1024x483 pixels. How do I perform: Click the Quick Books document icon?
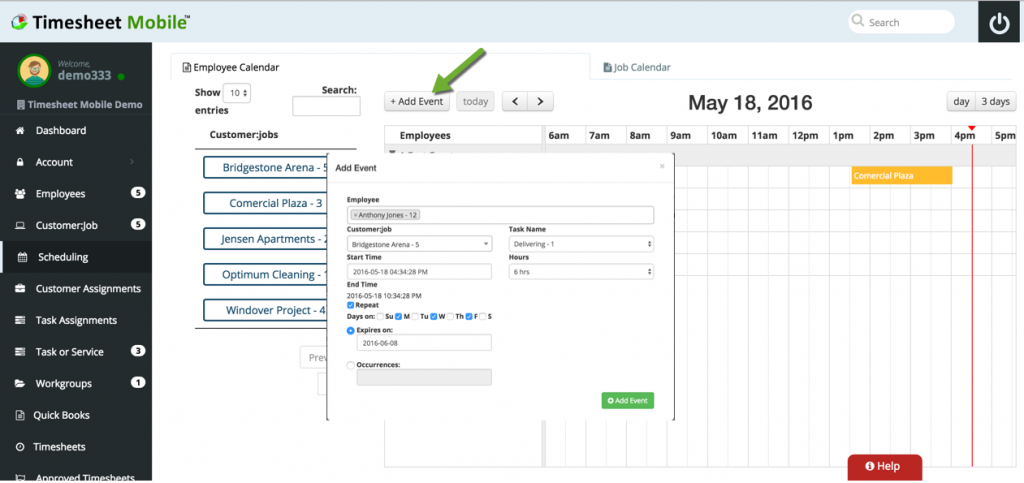(20, 415)
